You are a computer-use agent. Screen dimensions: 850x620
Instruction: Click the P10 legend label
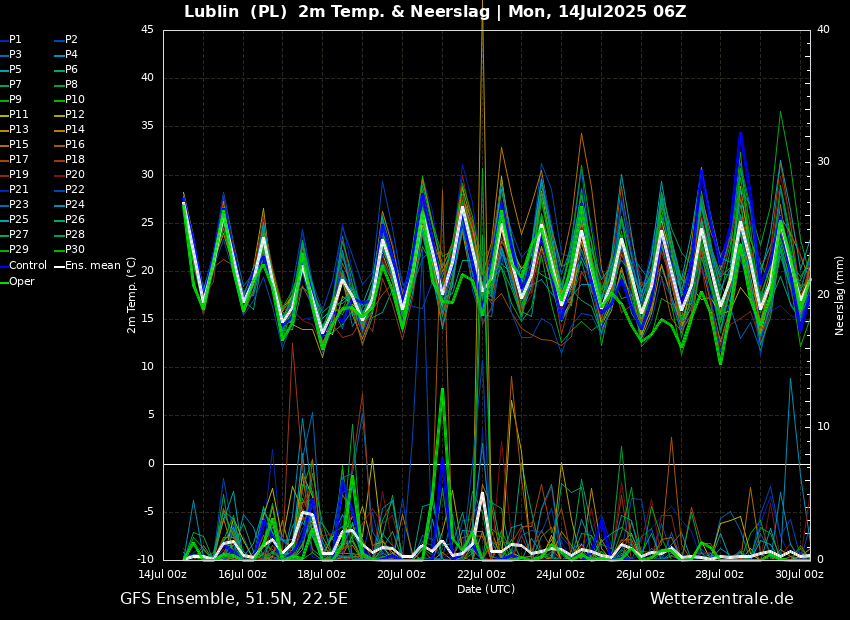(x=74, y=100)
